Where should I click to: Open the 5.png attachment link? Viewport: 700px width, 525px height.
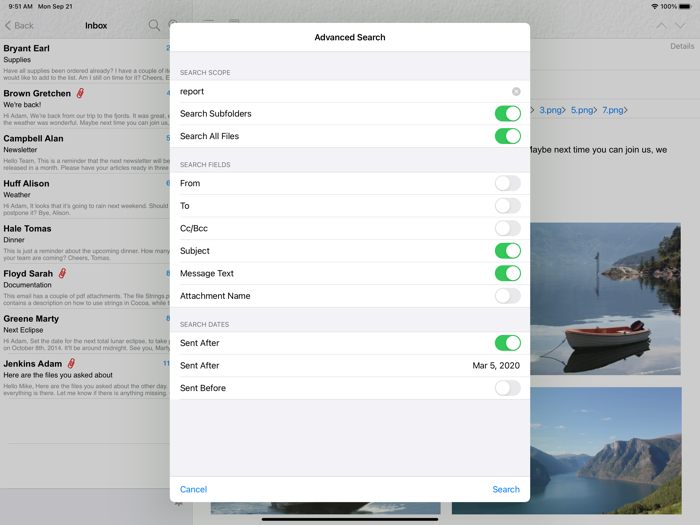pyautogui.click(x=582, y=110)
